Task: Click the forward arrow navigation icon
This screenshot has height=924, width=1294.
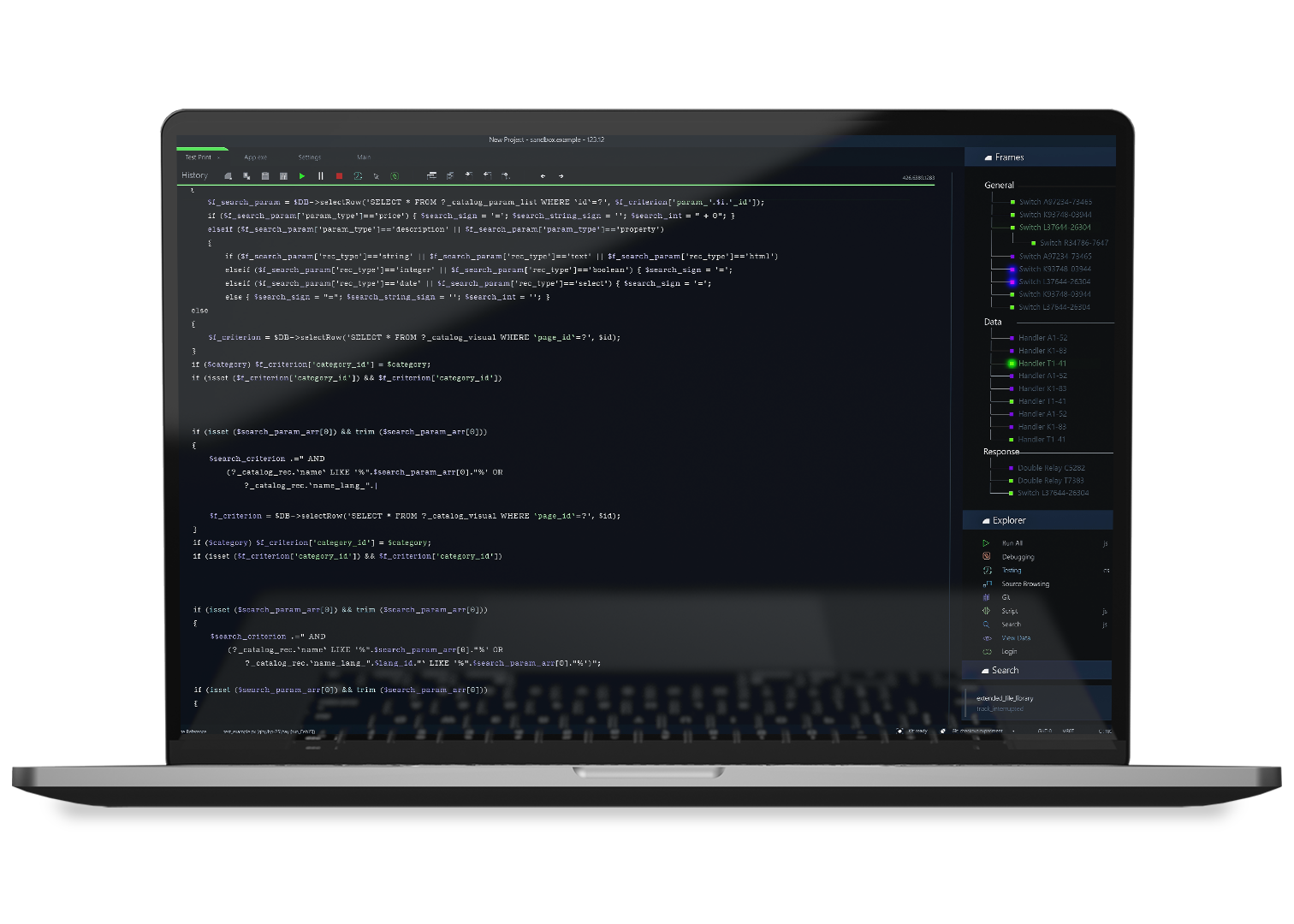Action: point(561,176)
